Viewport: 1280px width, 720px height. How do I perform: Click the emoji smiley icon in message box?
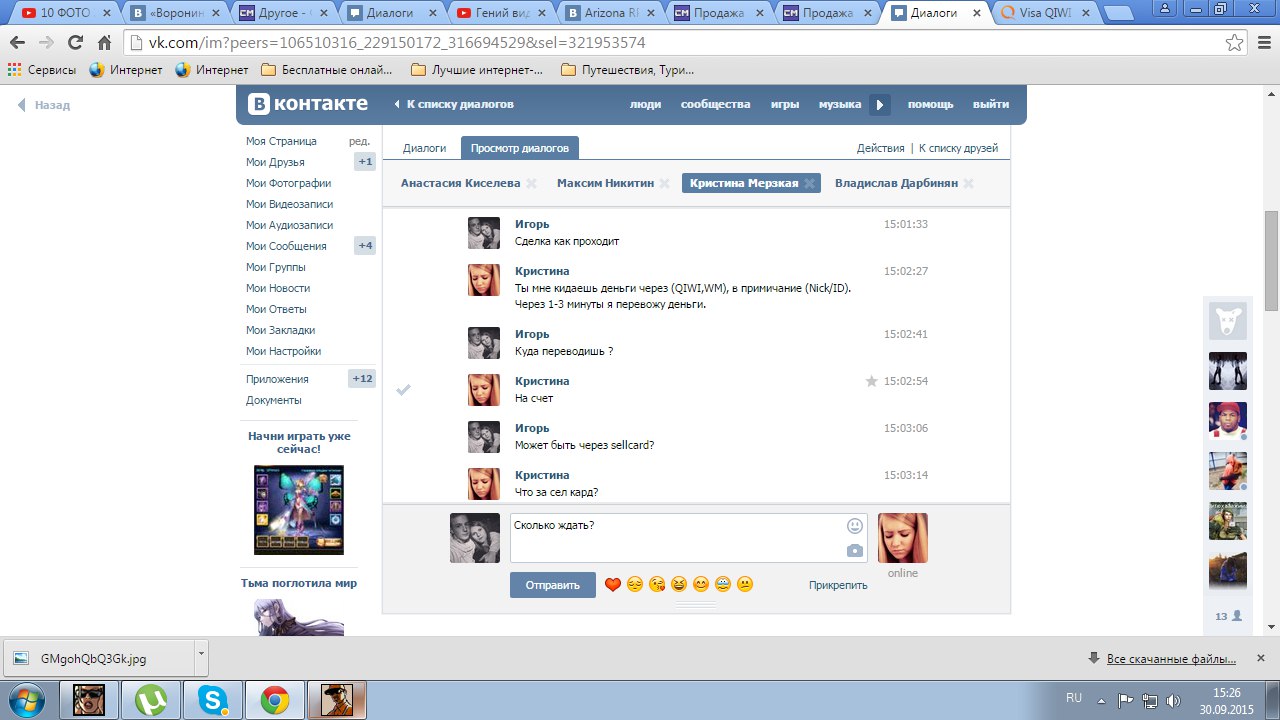[854, 526]
